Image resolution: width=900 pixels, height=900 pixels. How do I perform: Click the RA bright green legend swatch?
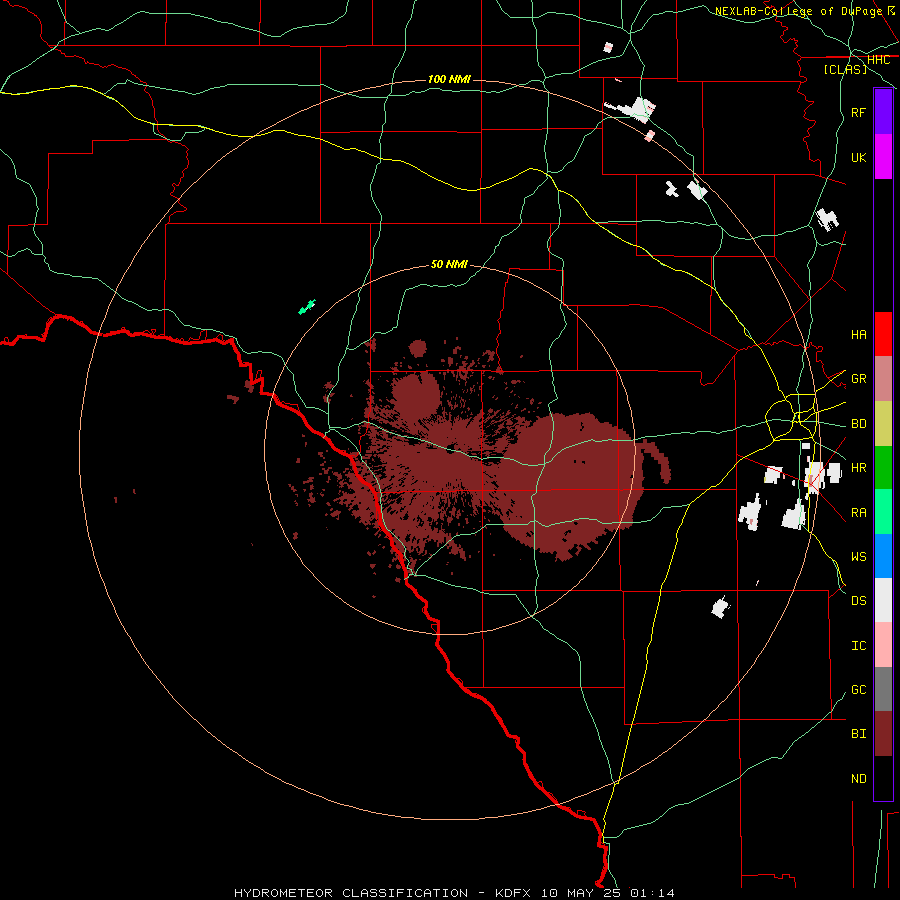883,511
